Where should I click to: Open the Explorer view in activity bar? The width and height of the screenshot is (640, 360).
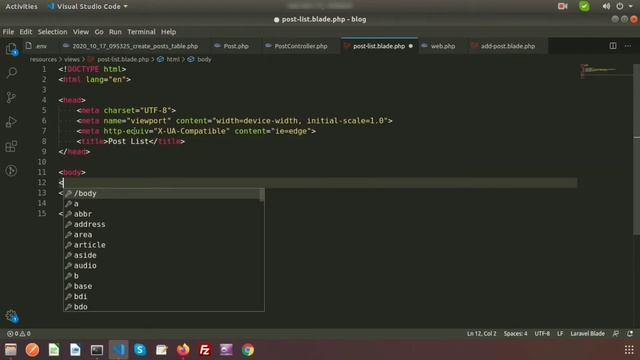pyautogui.click(x=11, y=49)
